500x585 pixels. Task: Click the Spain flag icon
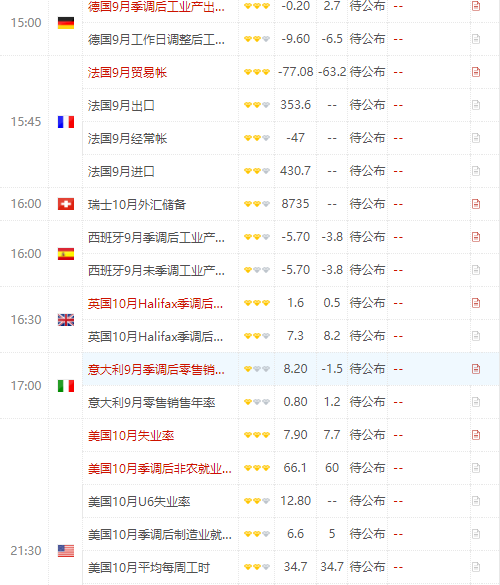pos(66,254)
